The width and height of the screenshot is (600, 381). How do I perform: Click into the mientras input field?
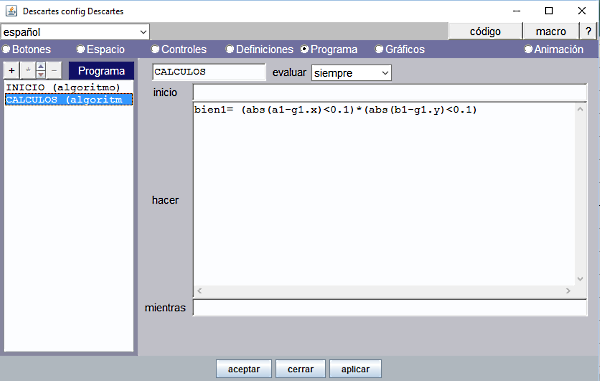point(390,308)
